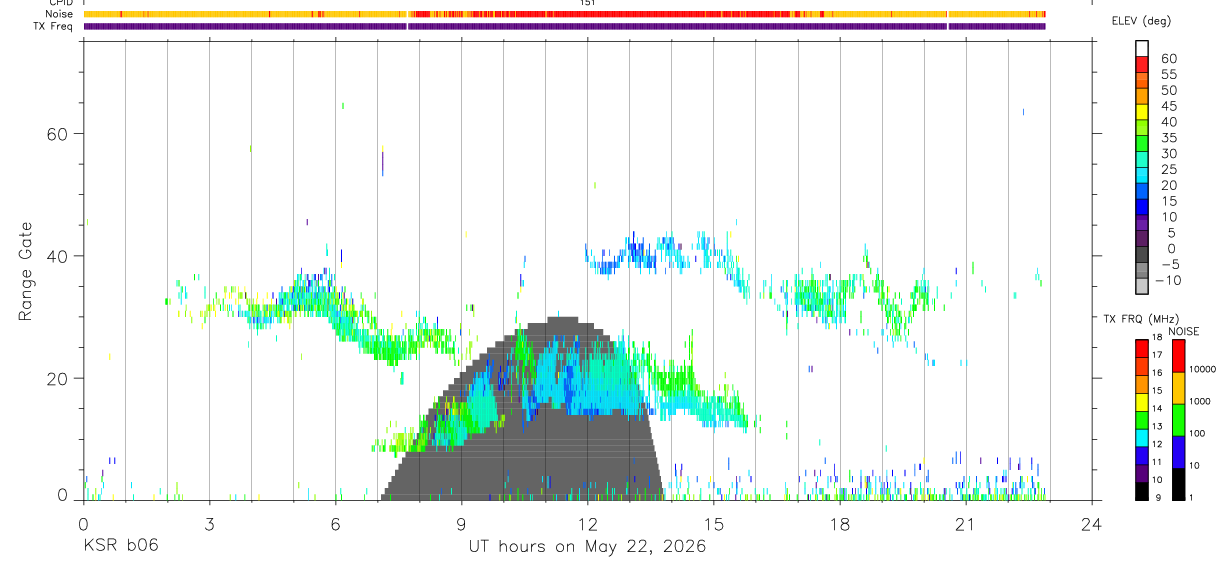Pick the white top elevation swatch
The image size is (1228, 567).
pos(1142,49)
